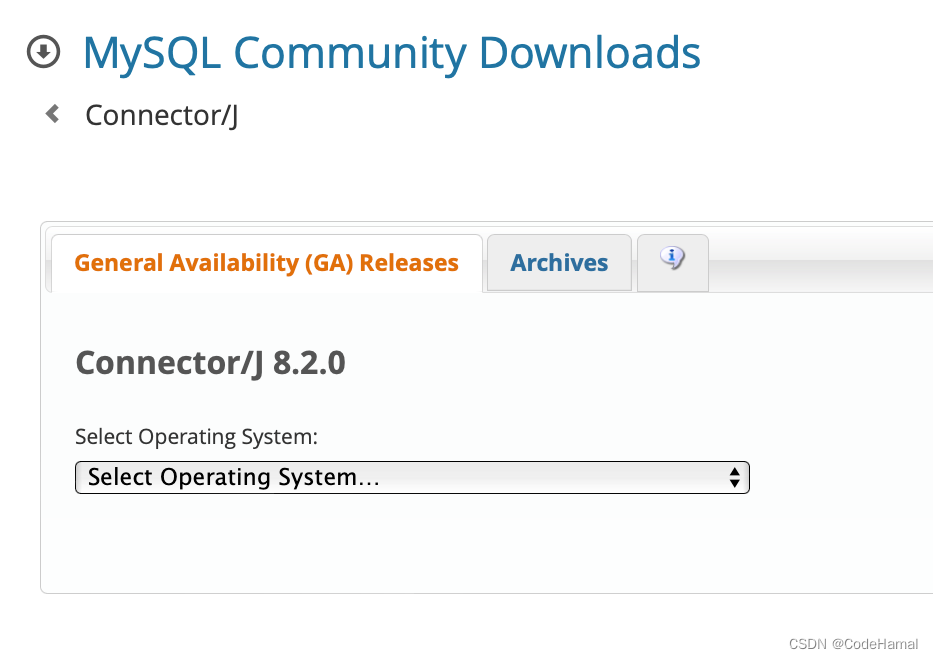Click the circular download arrow icon

tap(43, 52)
